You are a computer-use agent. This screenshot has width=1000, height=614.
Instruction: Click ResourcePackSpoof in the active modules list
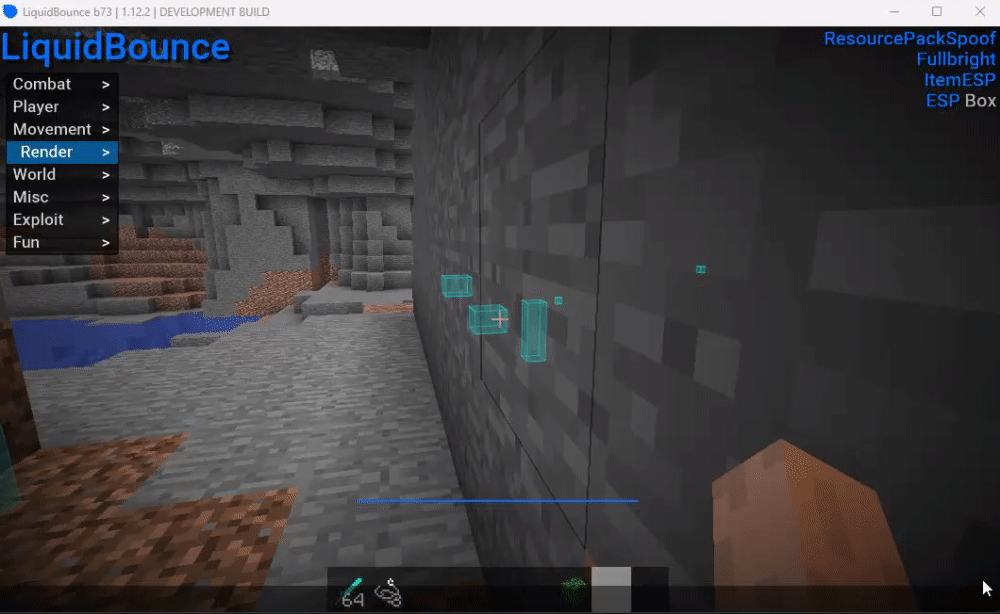(909, 38)
